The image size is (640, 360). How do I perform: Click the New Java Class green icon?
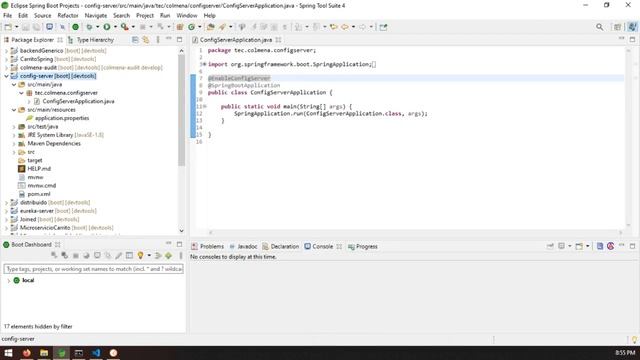point(191,27)
